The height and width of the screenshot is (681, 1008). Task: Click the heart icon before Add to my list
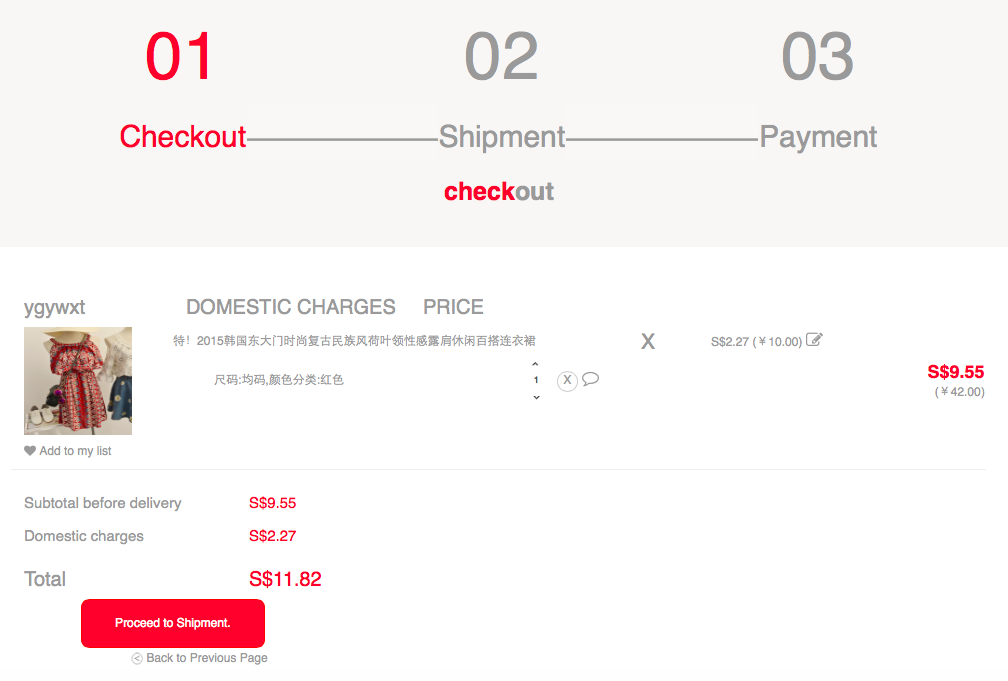tap(30, 451)
